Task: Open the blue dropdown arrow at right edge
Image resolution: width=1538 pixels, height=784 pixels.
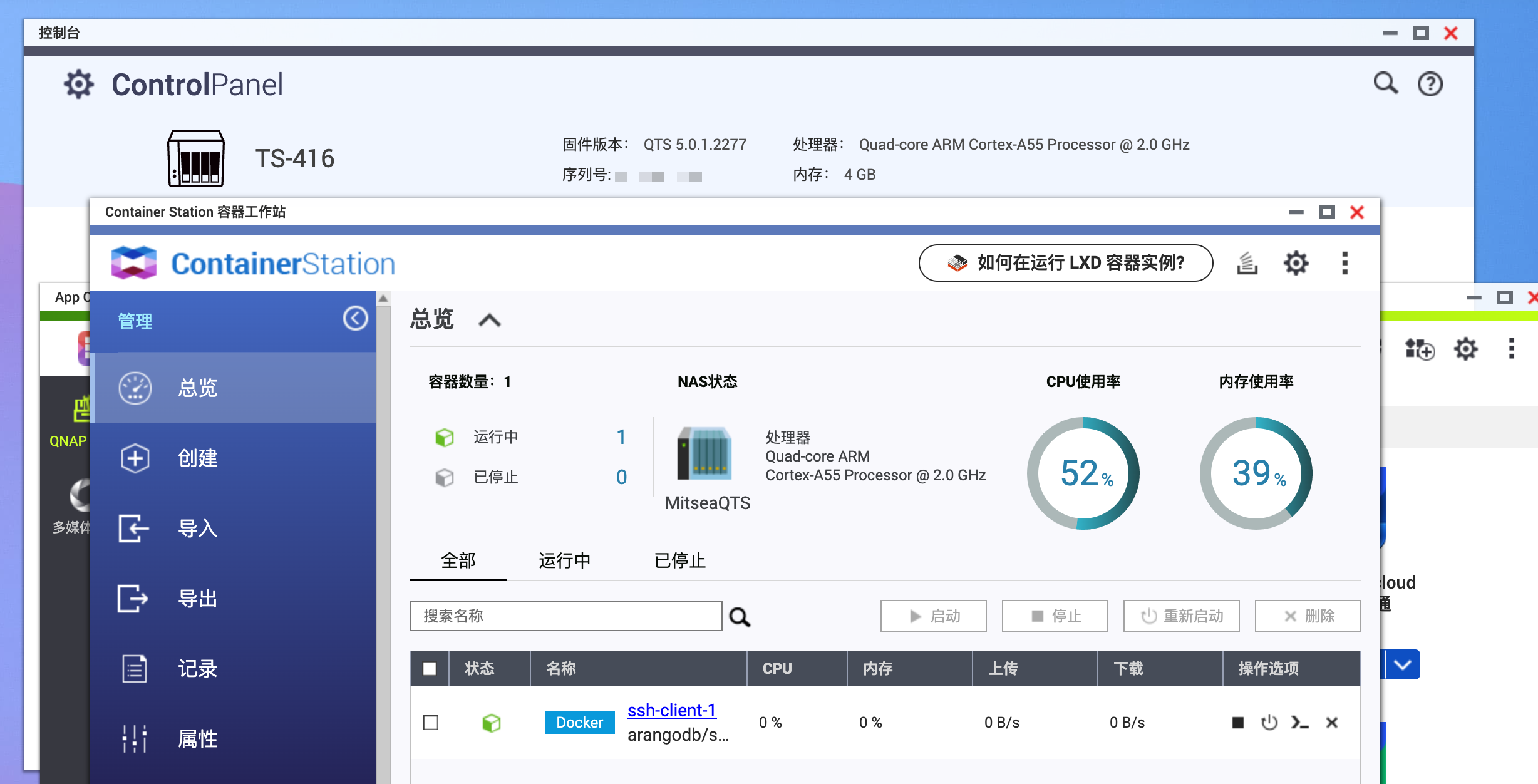Action: (1403, 664)
